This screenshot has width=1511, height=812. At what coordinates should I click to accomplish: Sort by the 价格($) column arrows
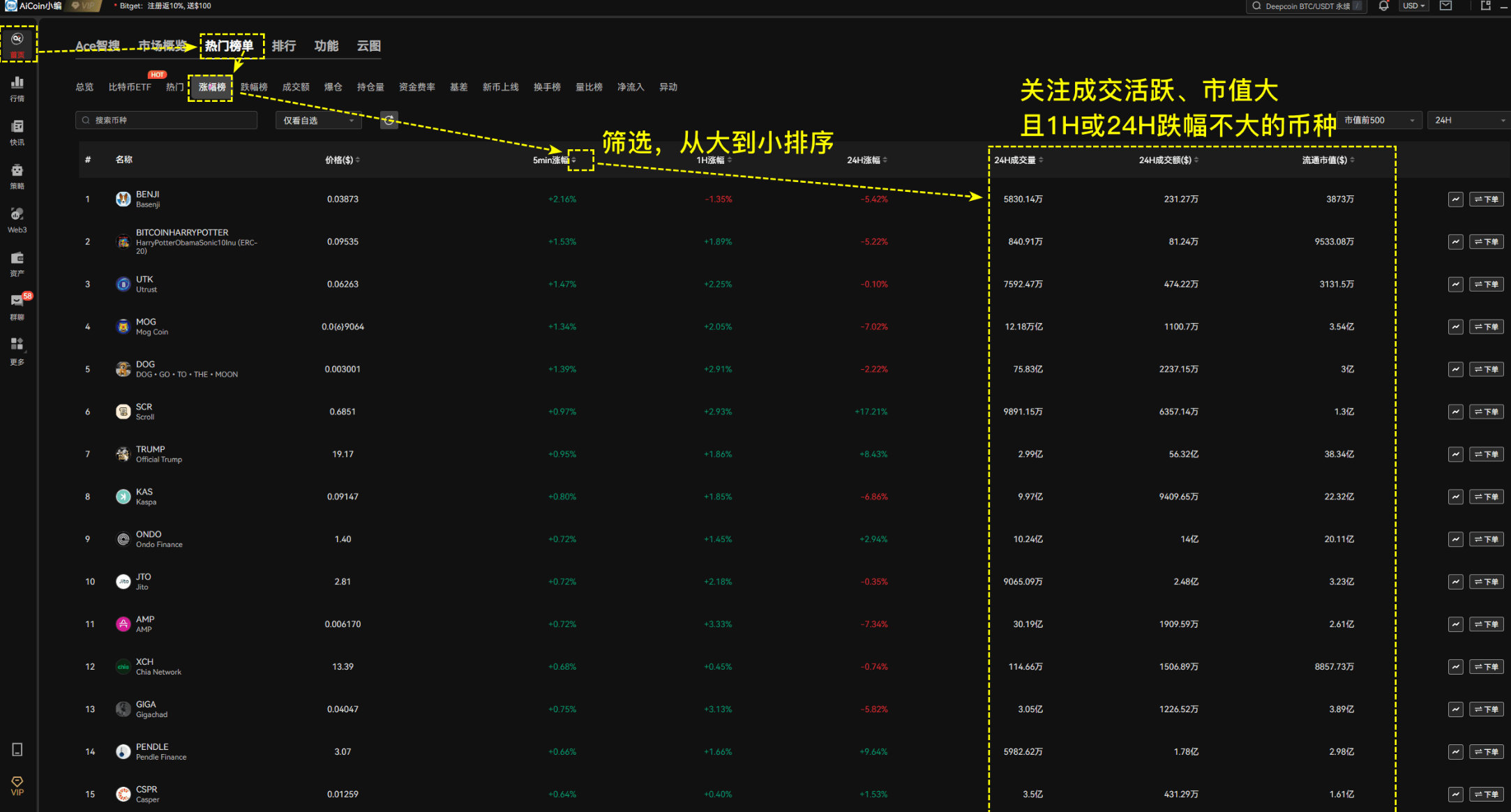pyautogui.click(x=358, y=160)
